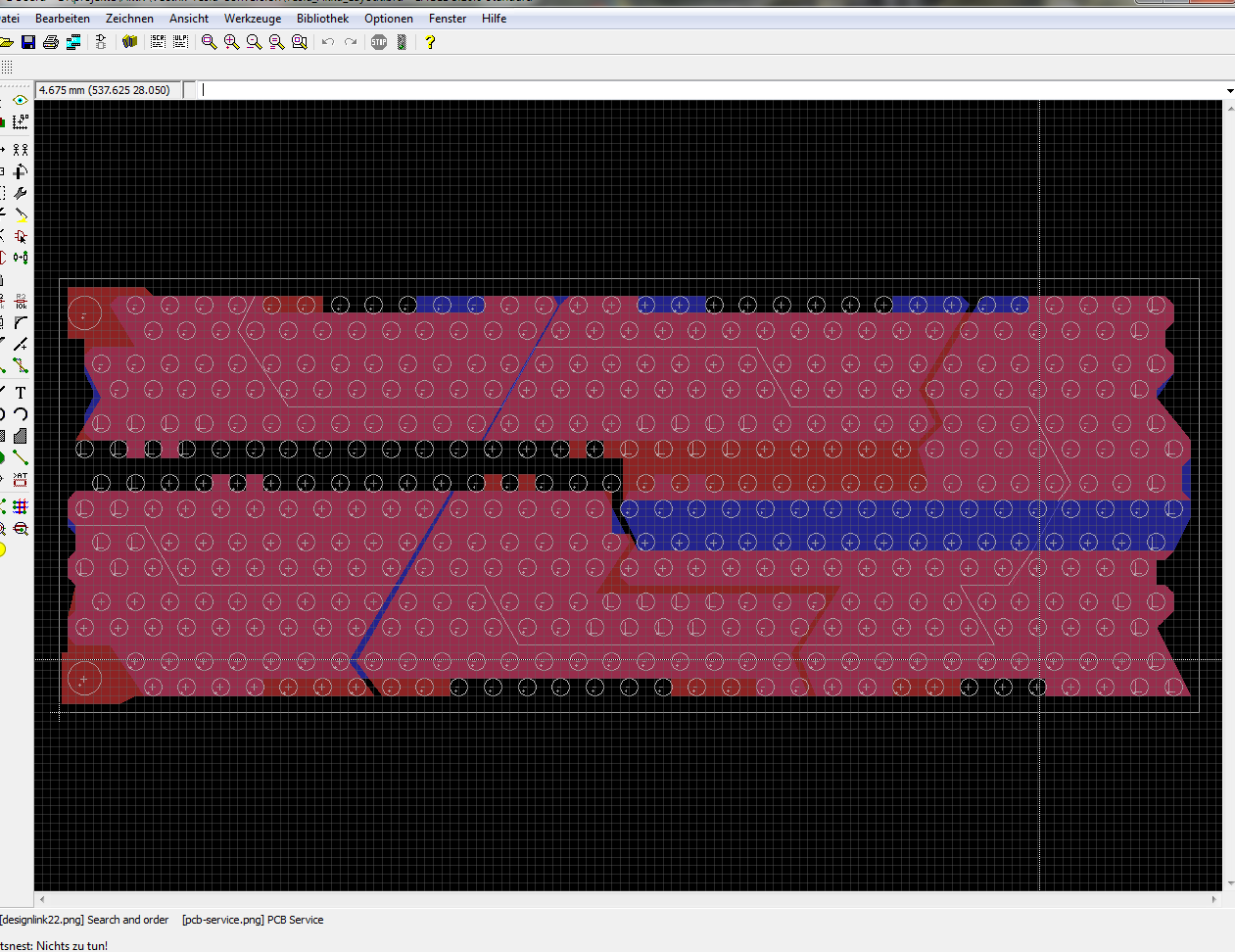Click the wrench Change tool
The image size is (1235, 952).
[x=21, y=193]
